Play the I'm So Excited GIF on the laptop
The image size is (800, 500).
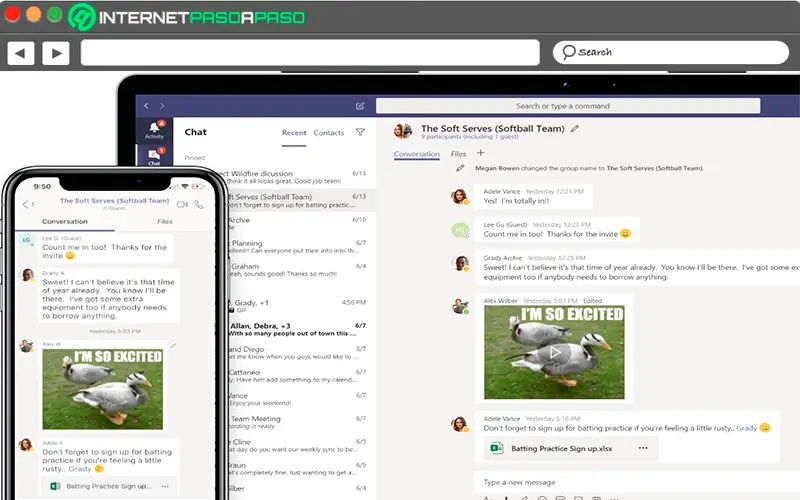[555, 352]
